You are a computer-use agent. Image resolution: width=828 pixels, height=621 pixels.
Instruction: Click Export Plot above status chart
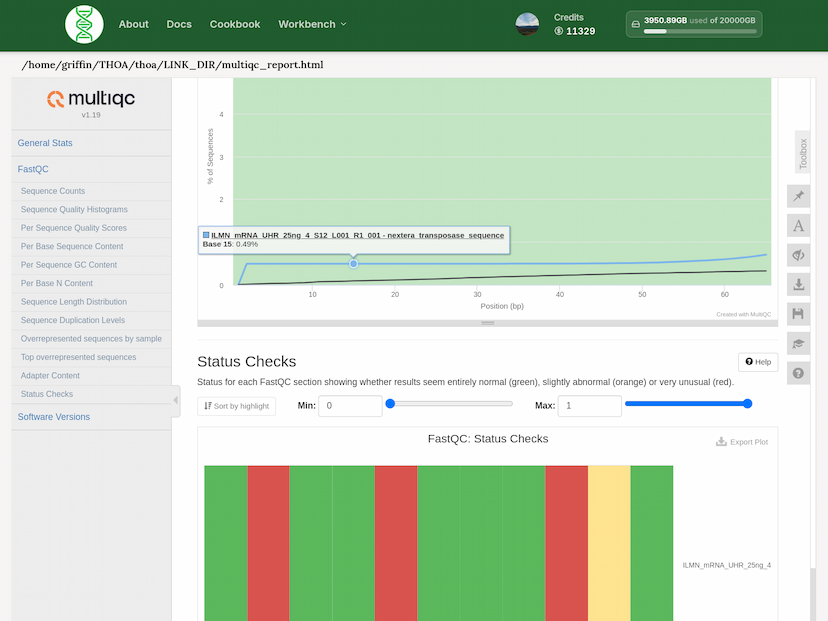742,441
